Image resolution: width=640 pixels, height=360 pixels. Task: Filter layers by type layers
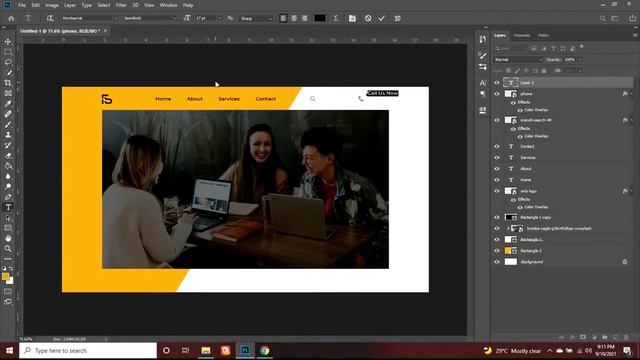(553, 49)
